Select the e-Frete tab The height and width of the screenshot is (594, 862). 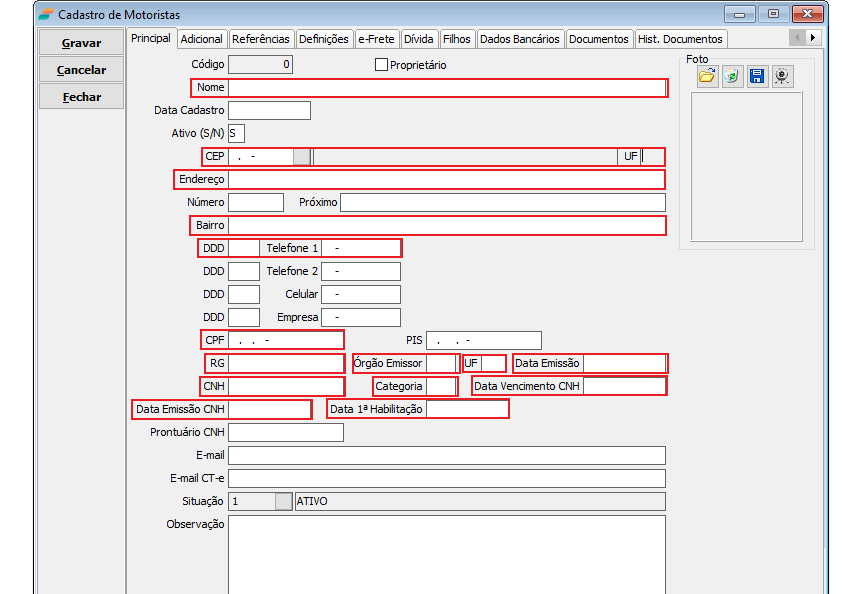pos(376,39)
